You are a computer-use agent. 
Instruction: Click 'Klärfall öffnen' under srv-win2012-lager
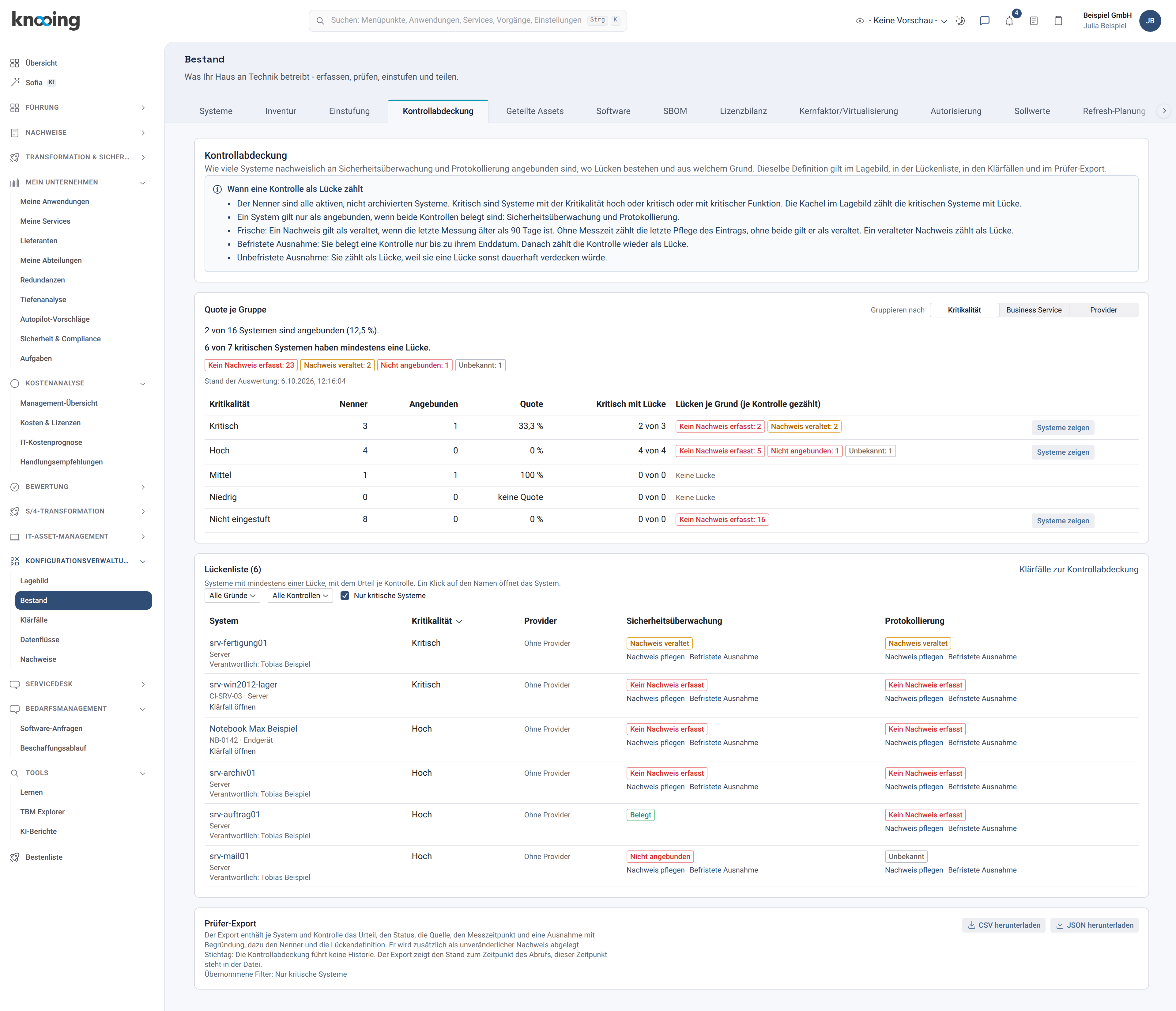click(232, 707)
